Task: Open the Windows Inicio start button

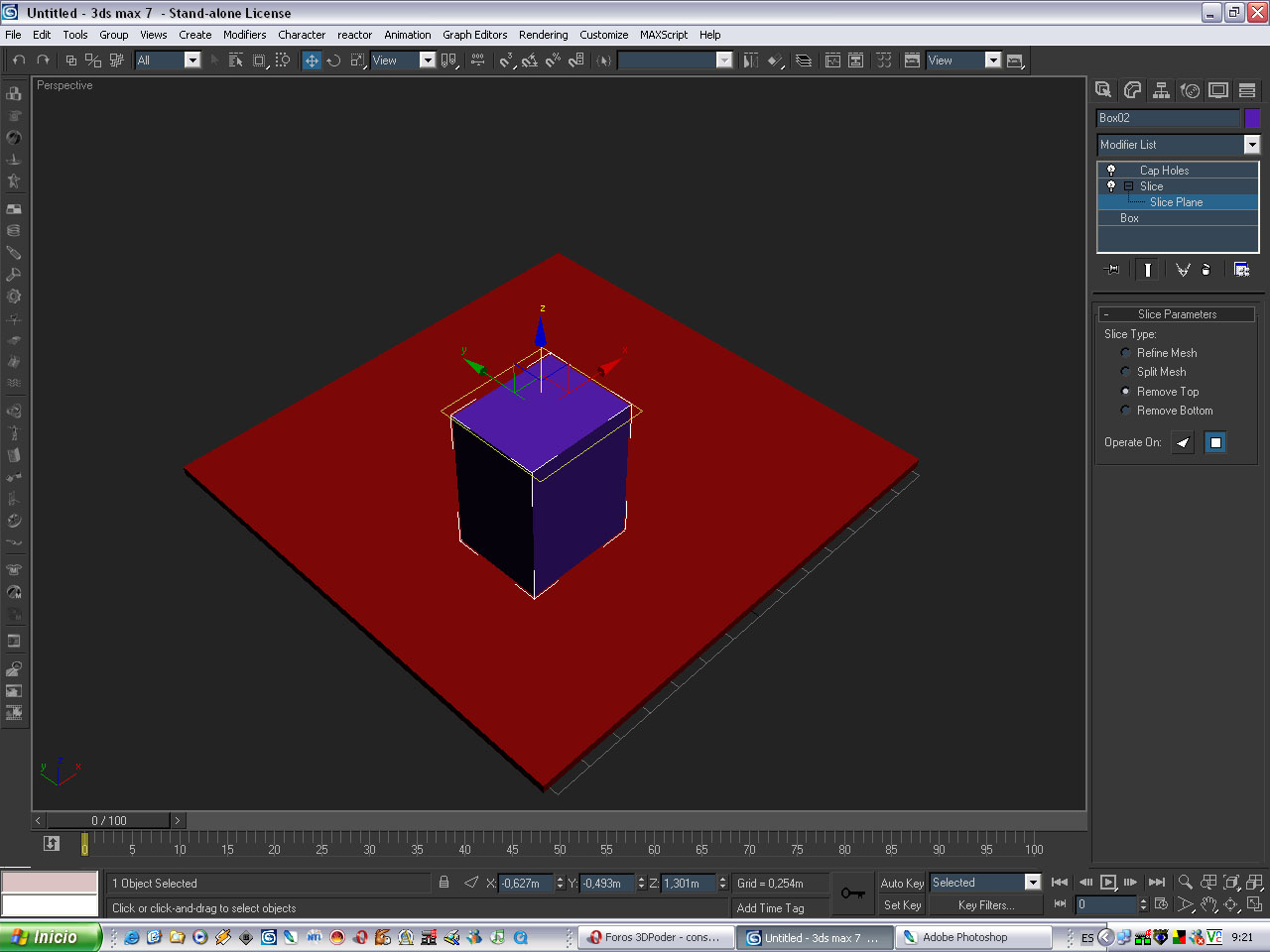Action: 51,937
